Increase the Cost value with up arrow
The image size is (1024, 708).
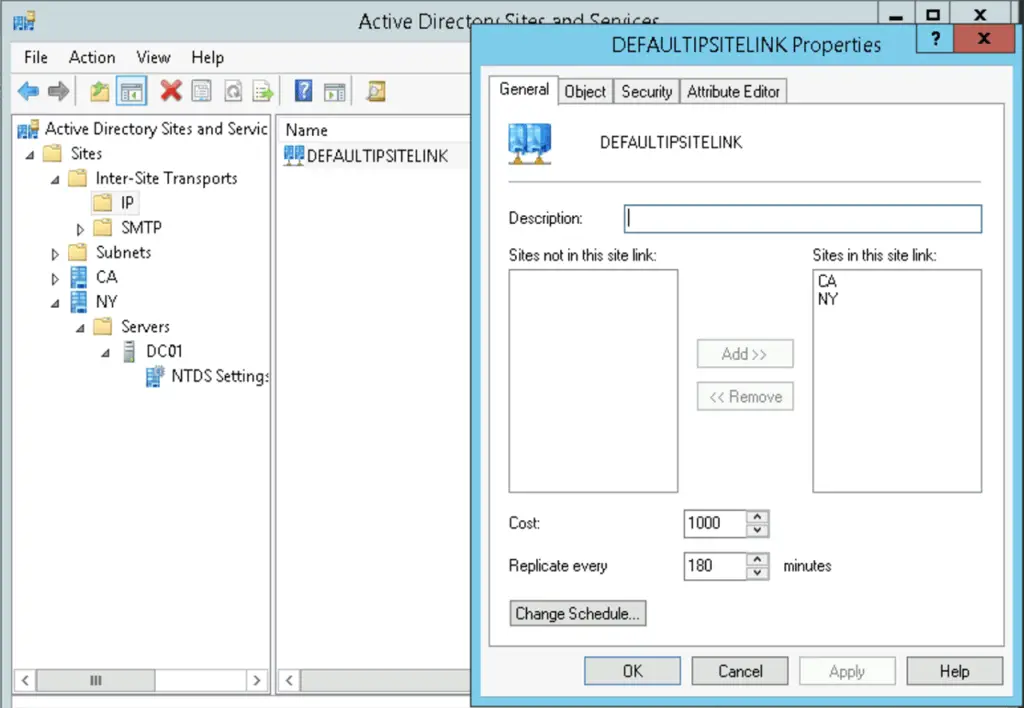[757, 517]
